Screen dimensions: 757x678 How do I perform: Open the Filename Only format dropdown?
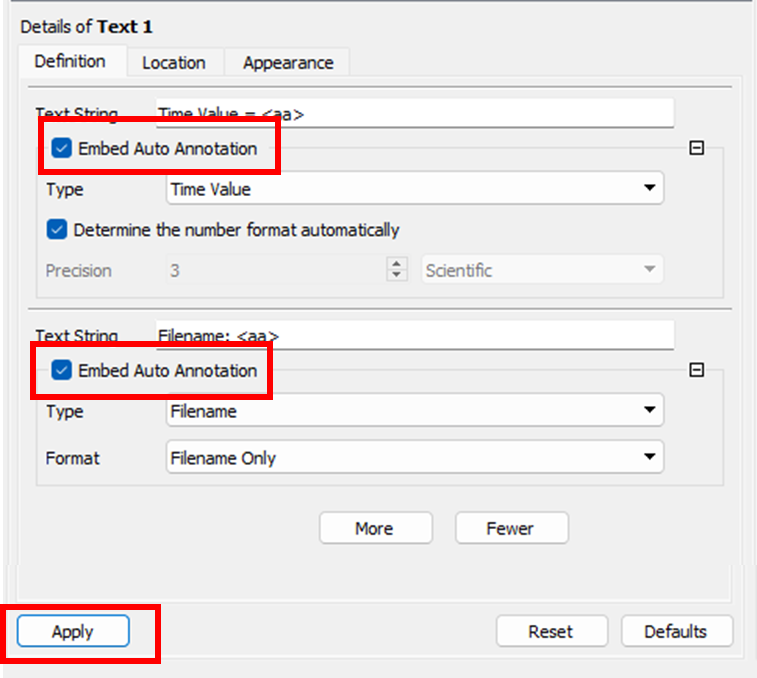415,457
